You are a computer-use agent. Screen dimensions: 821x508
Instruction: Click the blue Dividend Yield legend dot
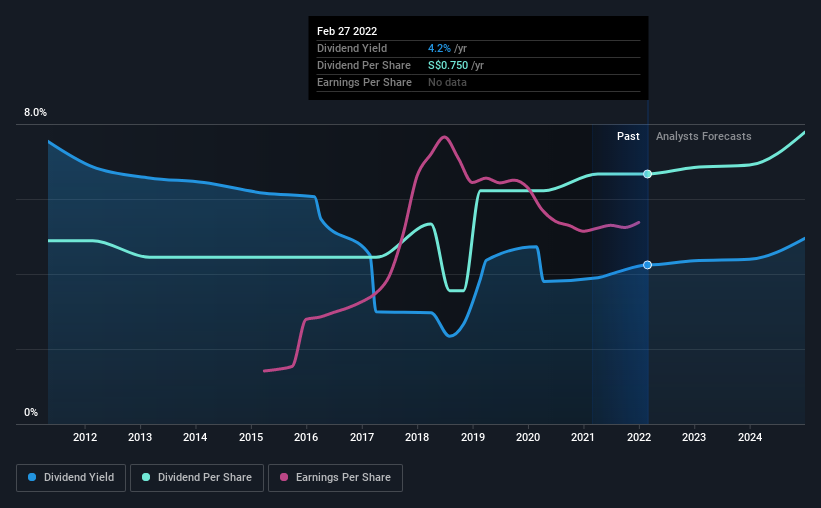click(32, 477)
